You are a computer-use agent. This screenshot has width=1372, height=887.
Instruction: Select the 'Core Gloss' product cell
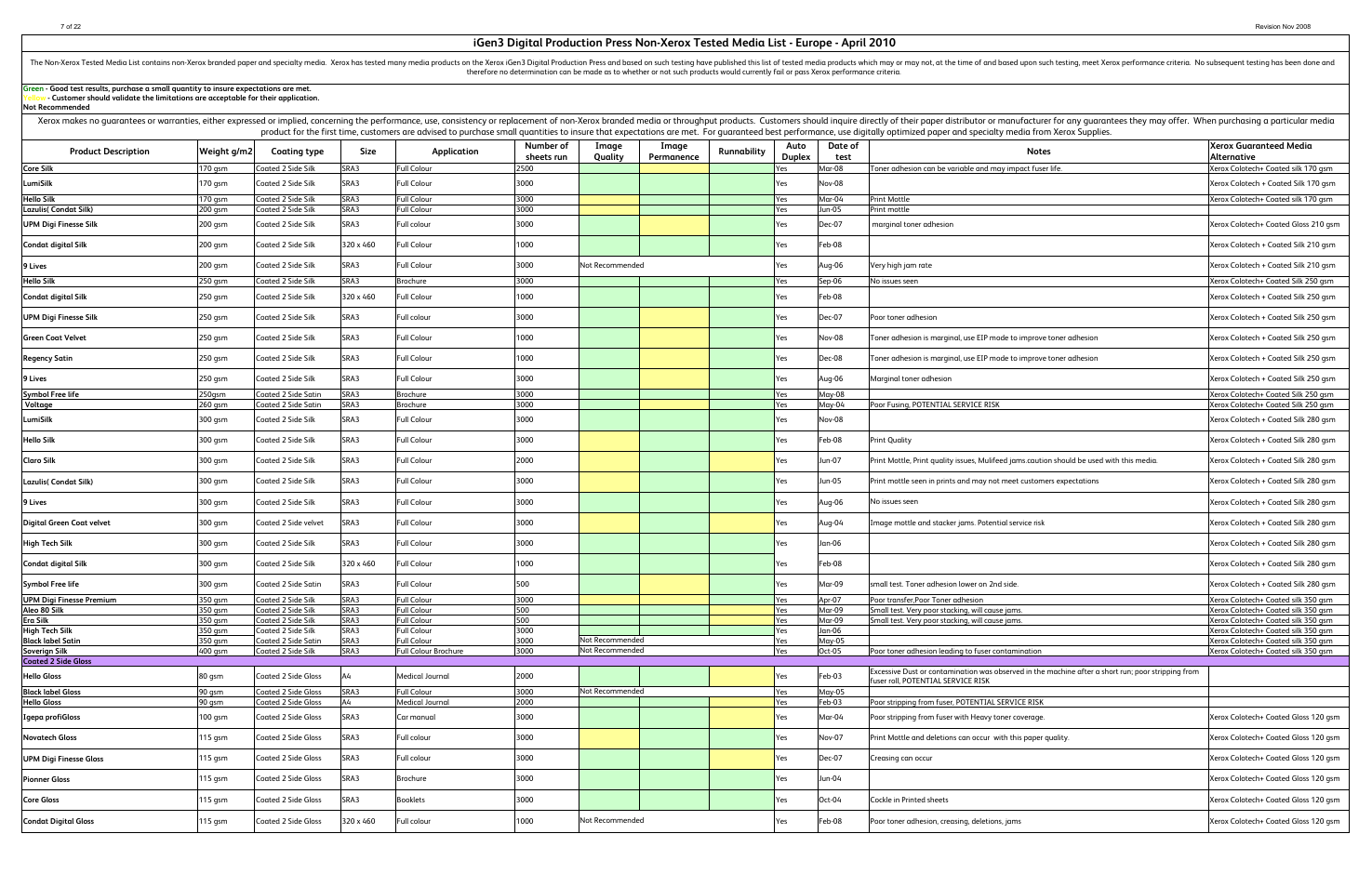click(110, 800)
